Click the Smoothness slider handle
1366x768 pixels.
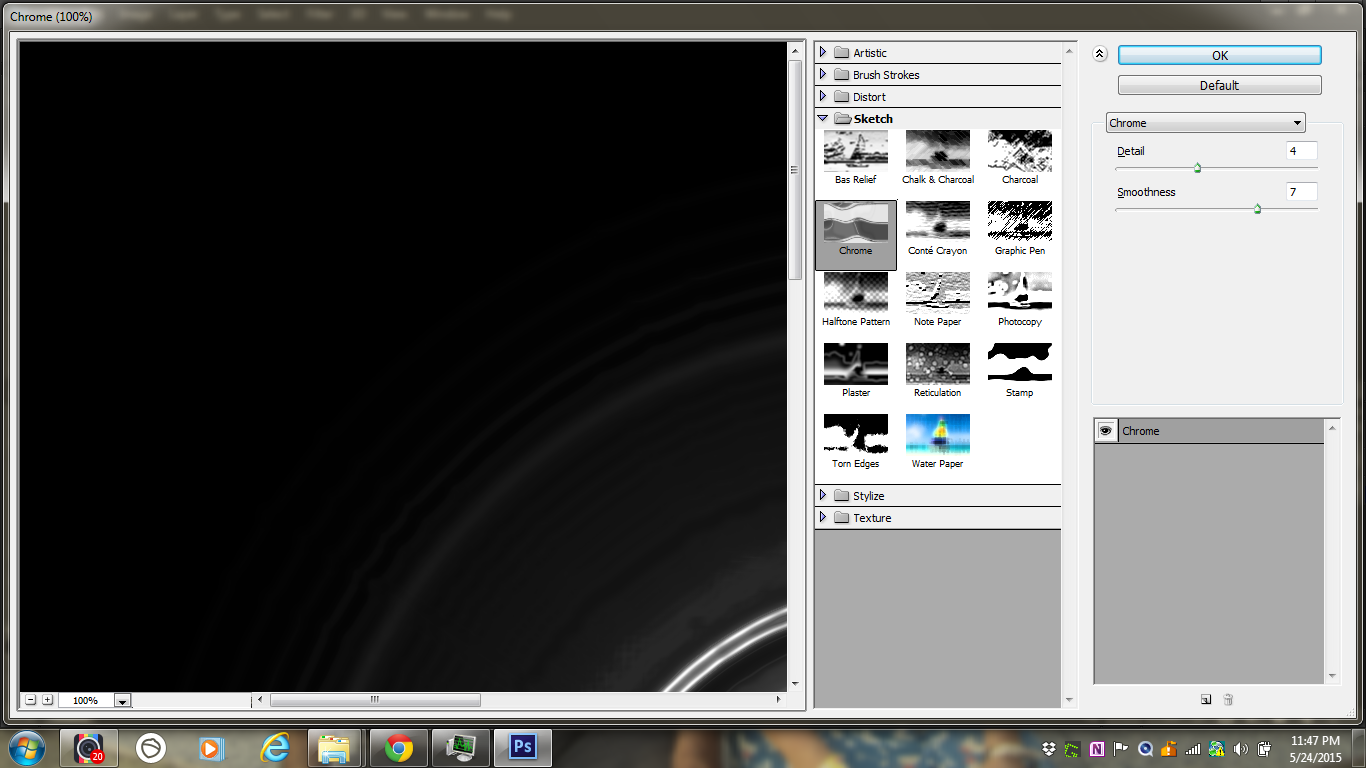(1257, 209)
